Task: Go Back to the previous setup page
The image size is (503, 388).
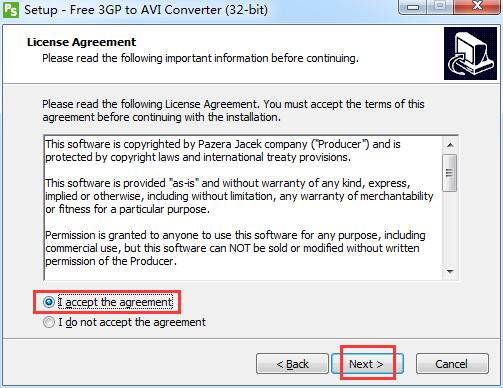Action: 292,364
